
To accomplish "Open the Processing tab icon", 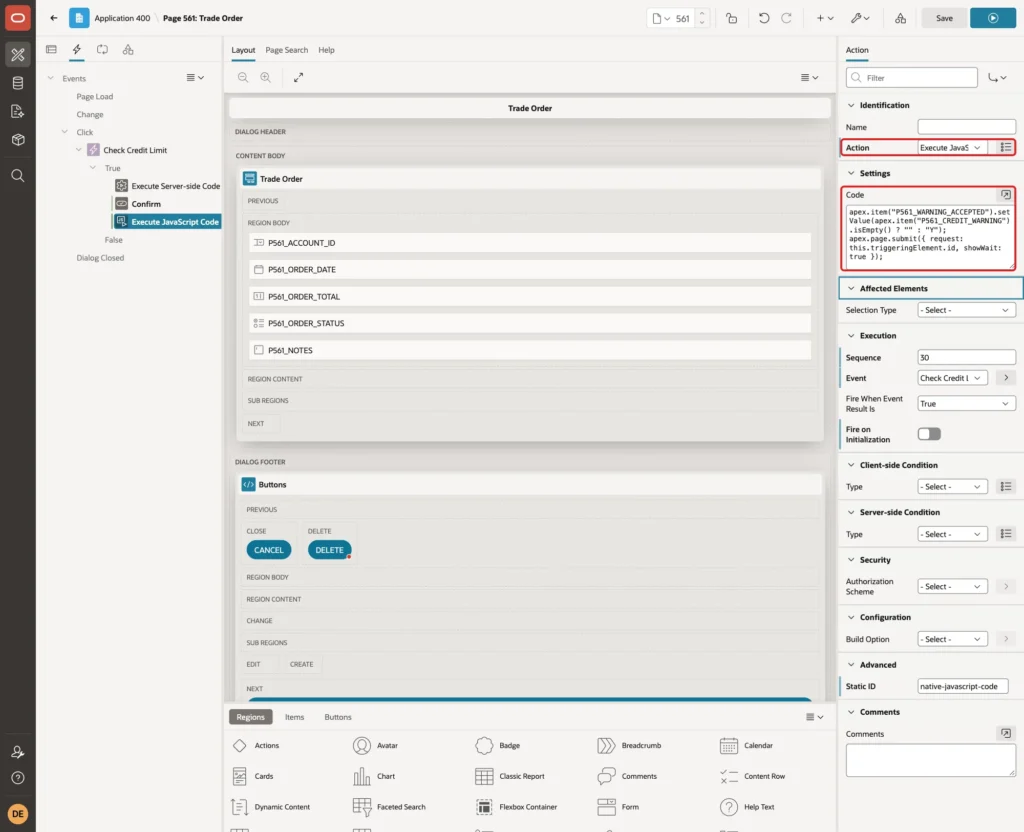I will pyautogui.click(x=102, y=50).
